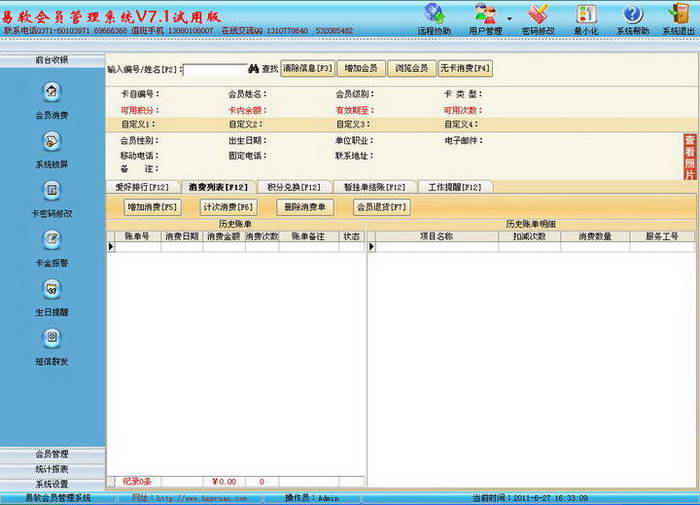Click the 账单号 column header
This screenshot has height=505, width=700.
point(138,236)
